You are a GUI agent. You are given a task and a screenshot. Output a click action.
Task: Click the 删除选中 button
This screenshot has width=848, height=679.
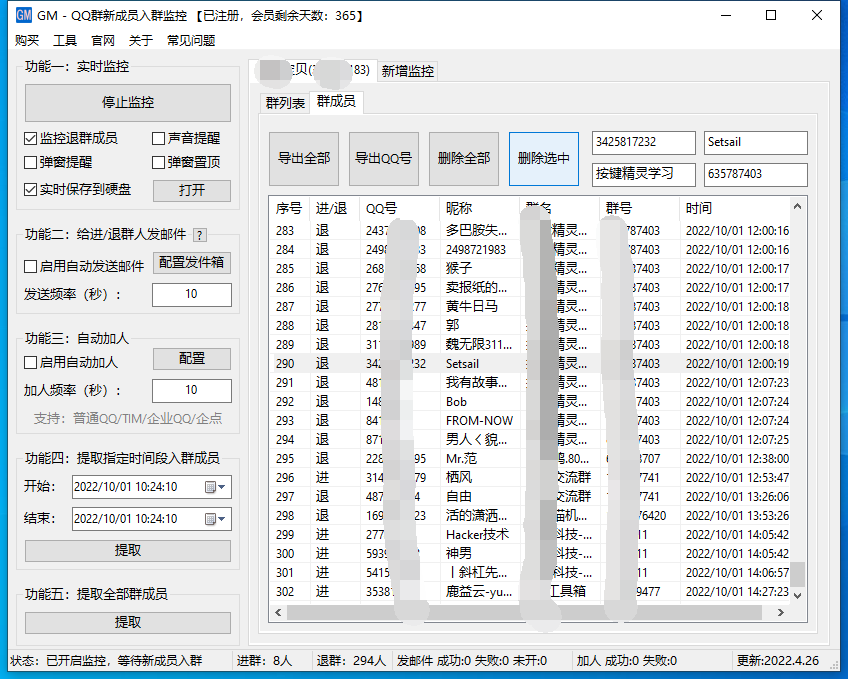544,159
